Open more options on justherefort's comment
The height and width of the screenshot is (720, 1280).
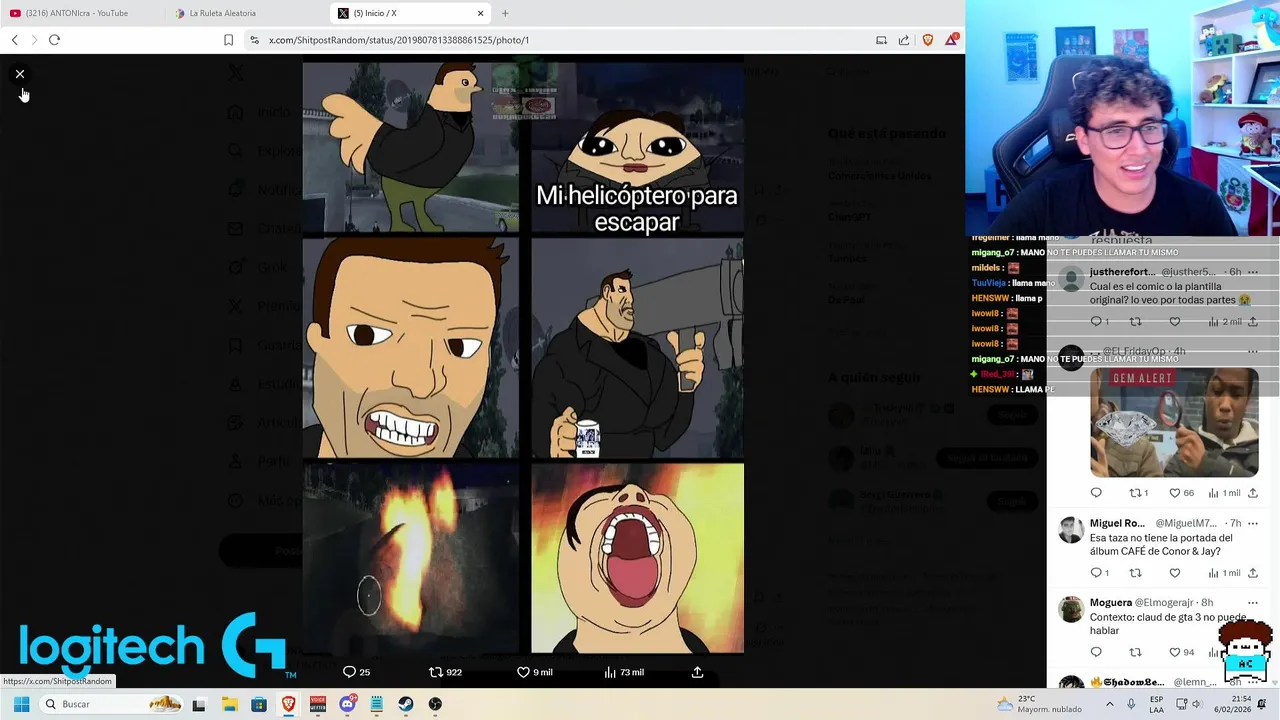(1253, 272)
